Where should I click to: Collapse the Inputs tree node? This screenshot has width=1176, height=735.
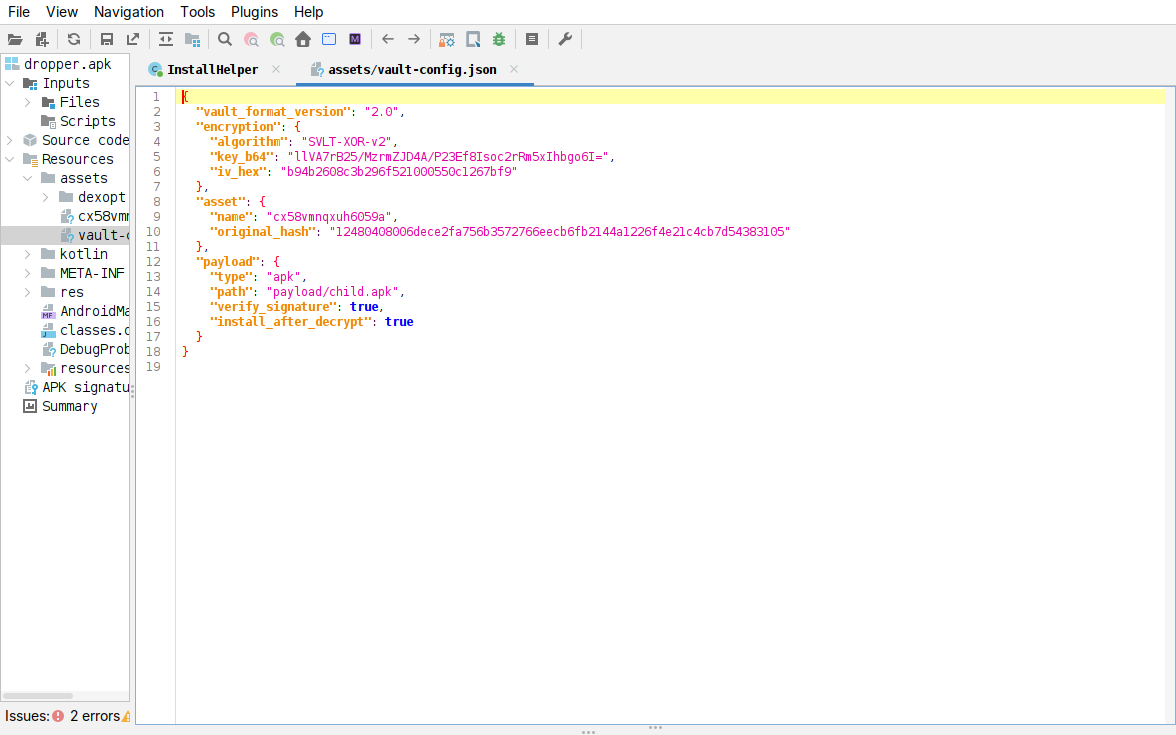pyautogui.click(x=10, y=83)
